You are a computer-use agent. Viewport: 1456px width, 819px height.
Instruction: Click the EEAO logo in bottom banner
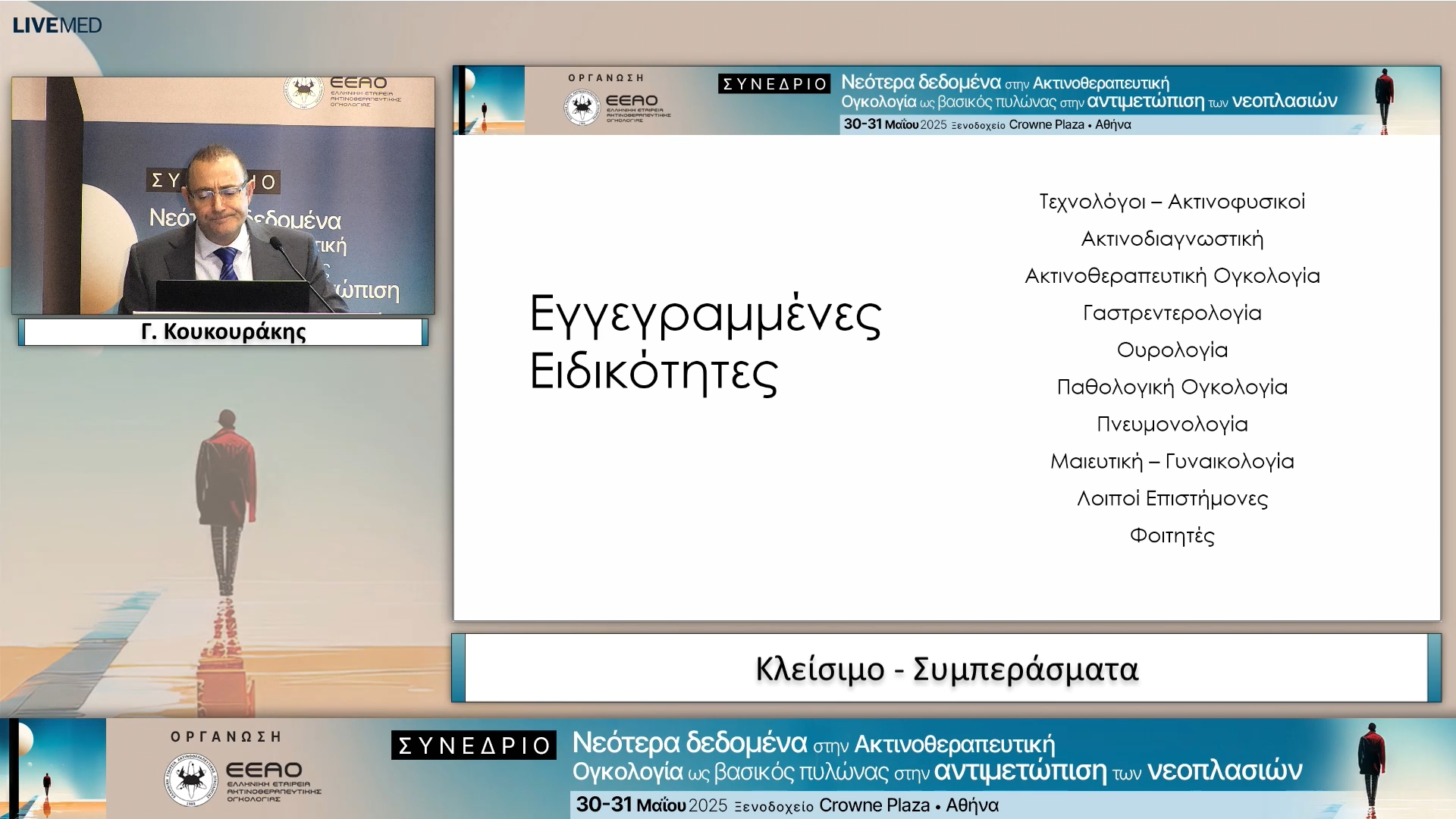(243, 780)
